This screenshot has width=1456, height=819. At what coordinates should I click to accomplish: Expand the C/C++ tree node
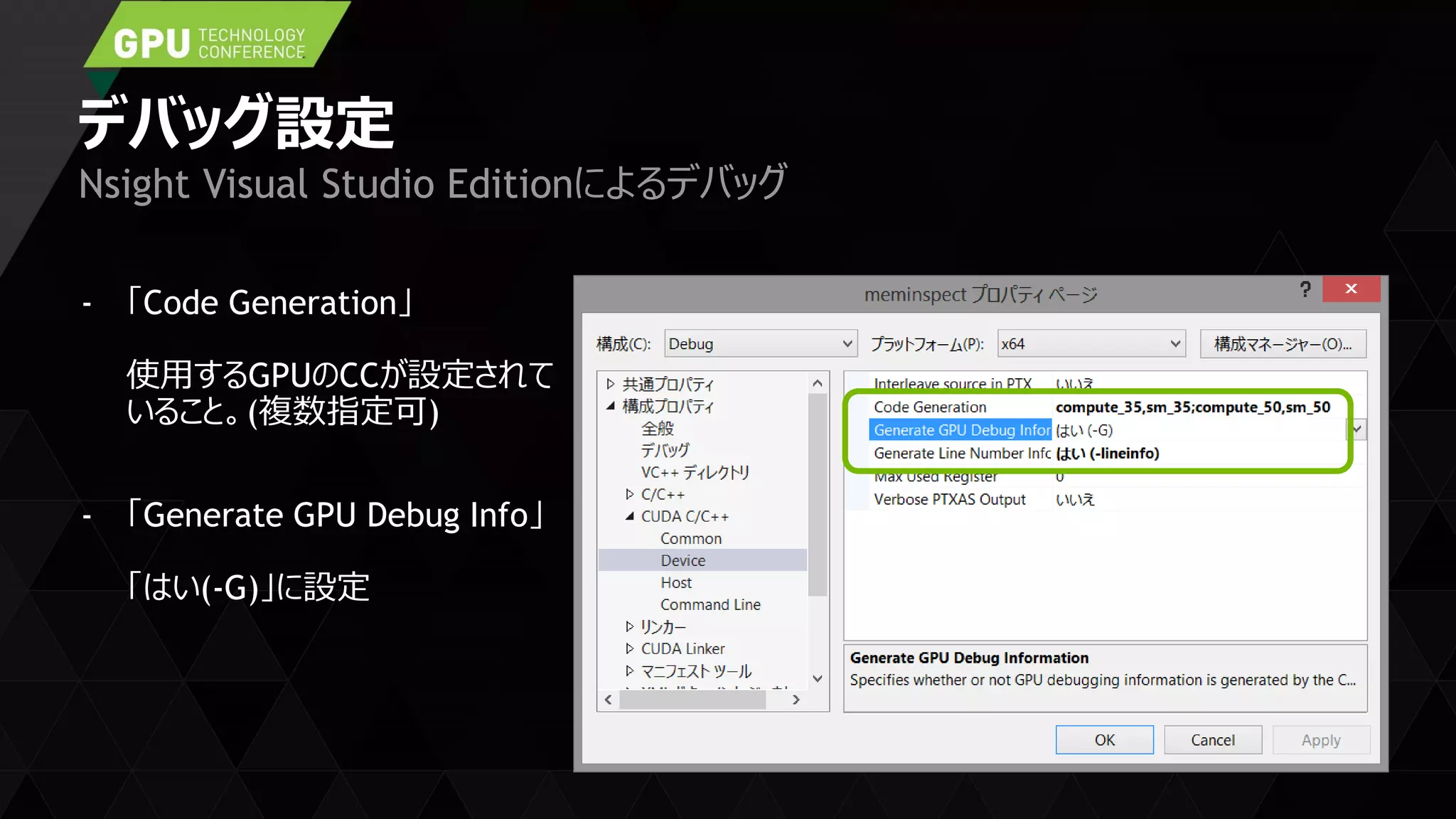click(629, 494)
